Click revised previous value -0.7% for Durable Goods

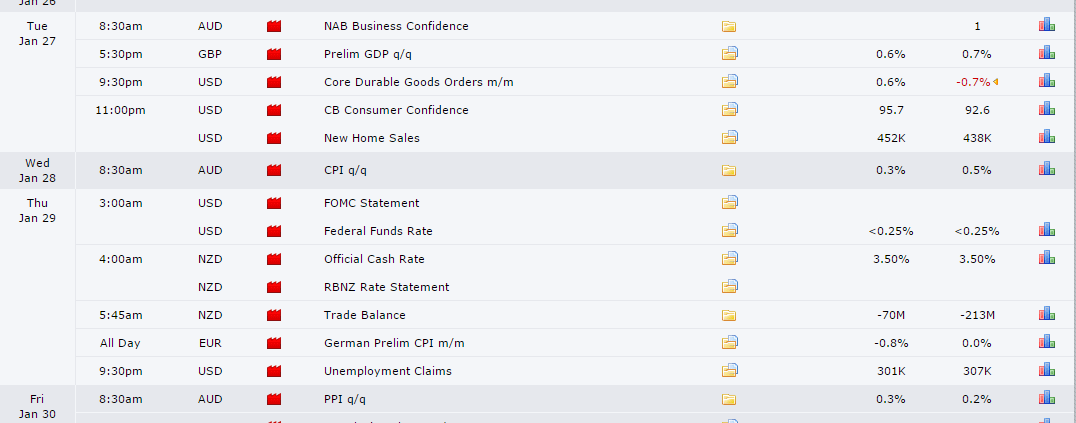[975, 82]
